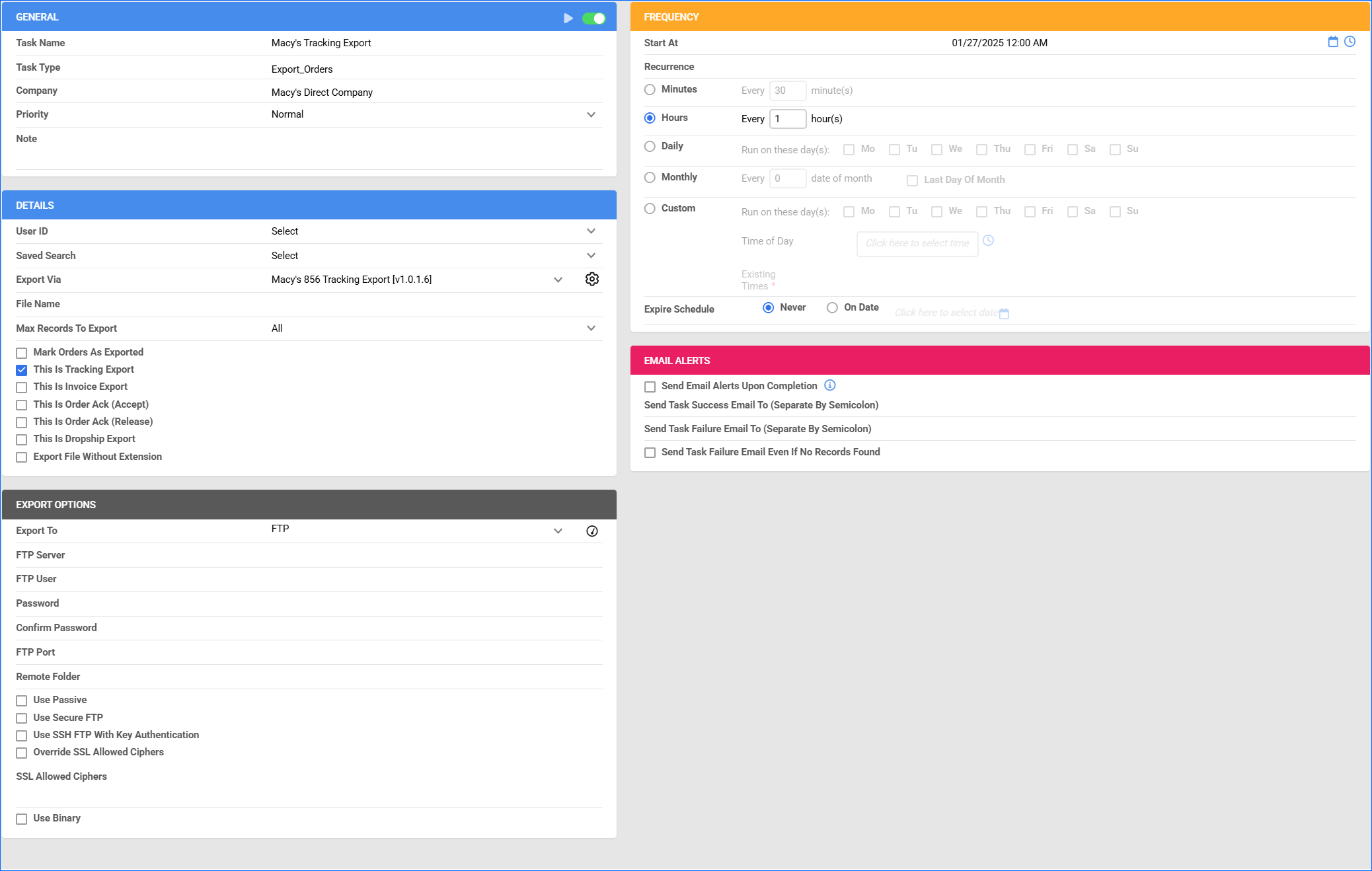Run the task with the play icon
Screen dimensions: 1372x871
[568, 18]
